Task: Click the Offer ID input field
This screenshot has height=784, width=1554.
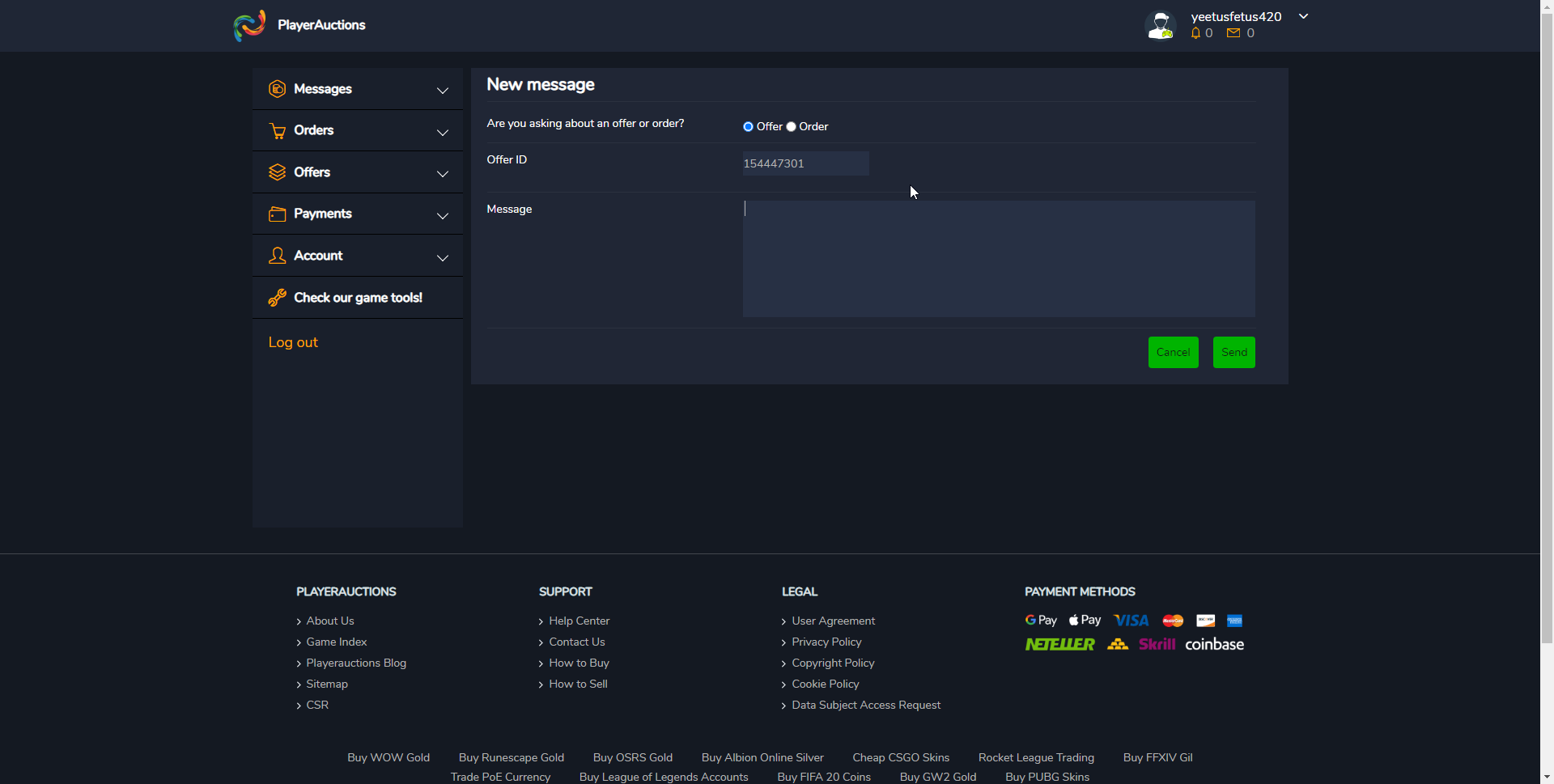Action: pos(805,163)
